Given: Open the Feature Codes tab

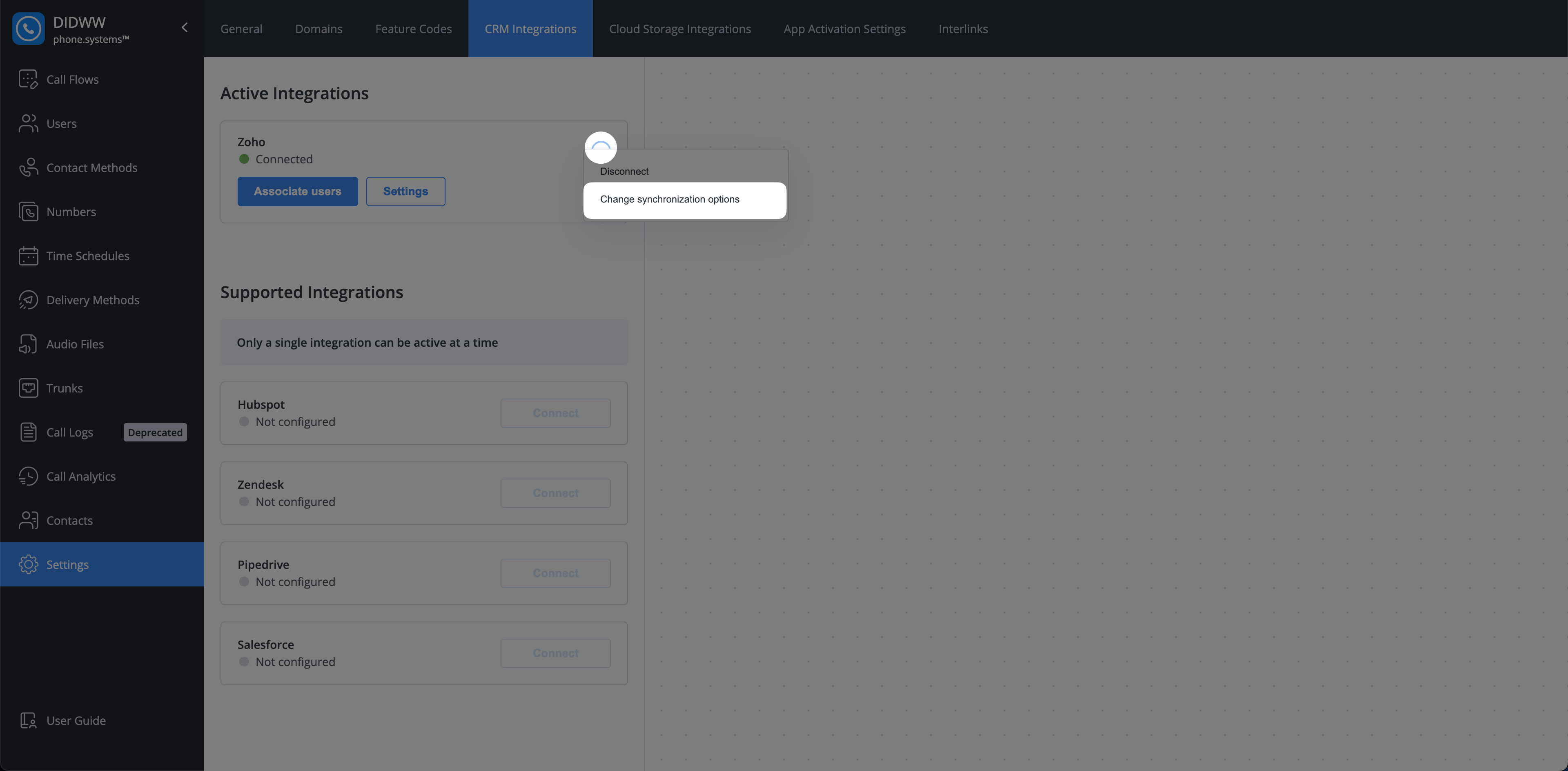Looking at the screenshot, I should [413, 29].
